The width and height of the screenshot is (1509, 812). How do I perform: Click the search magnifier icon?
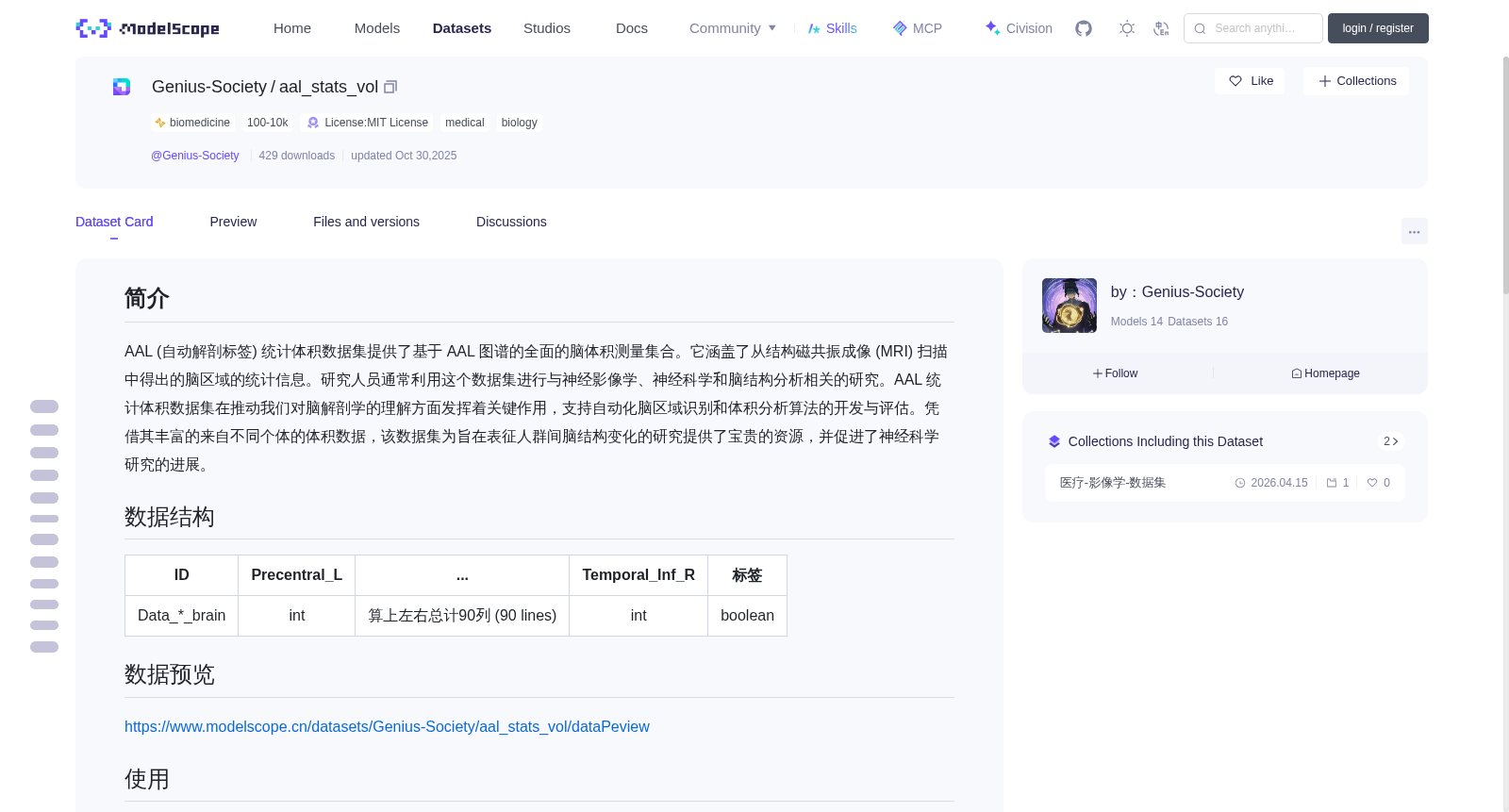[1201, 28]
